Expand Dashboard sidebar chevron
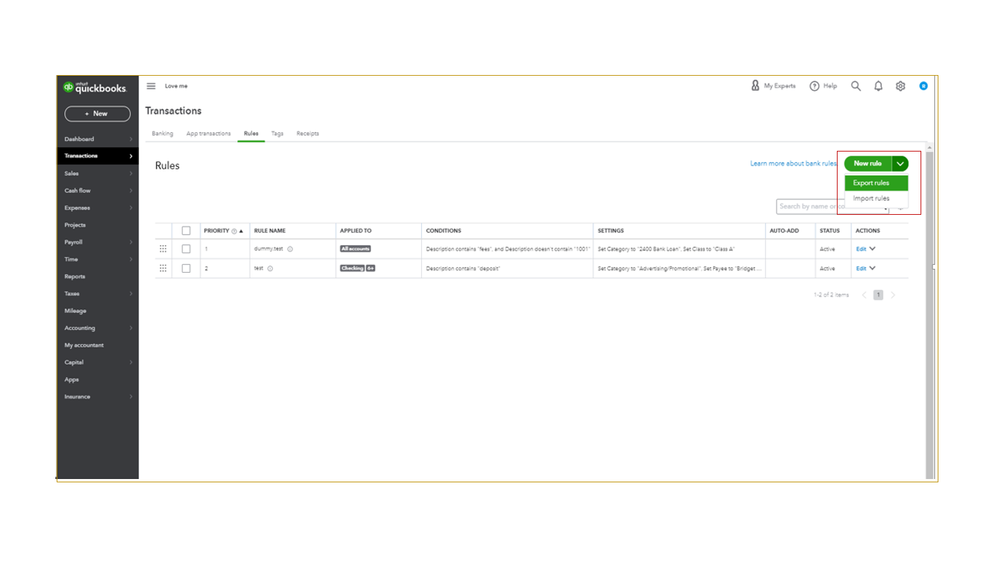 131,139
